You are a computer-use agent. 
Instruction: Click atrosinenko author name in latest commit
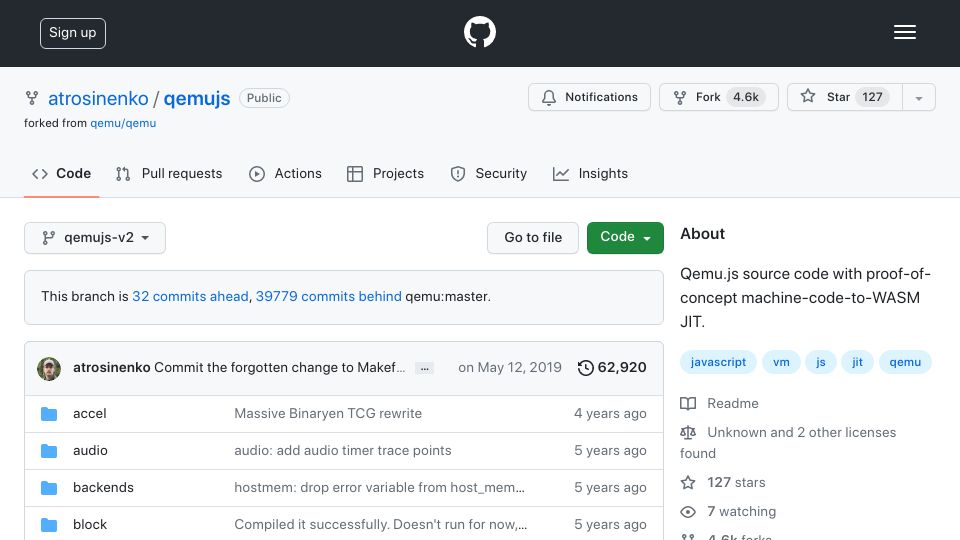[x=111, y=367]
